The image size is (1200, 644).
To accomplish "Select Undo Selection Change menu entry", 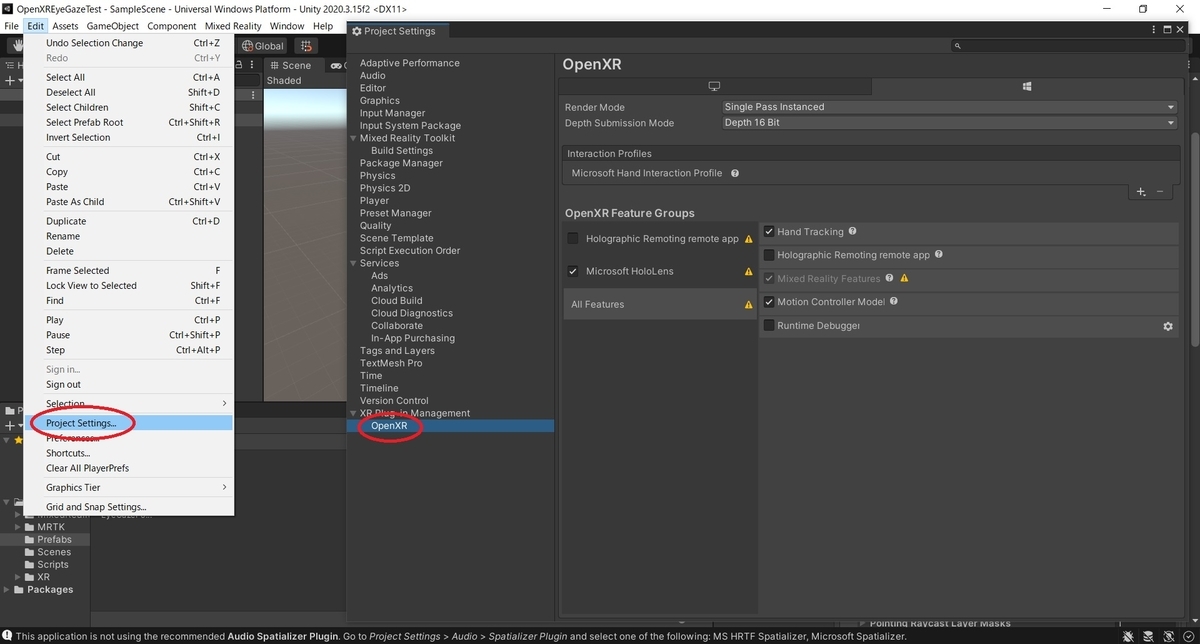I will (129, 43).
